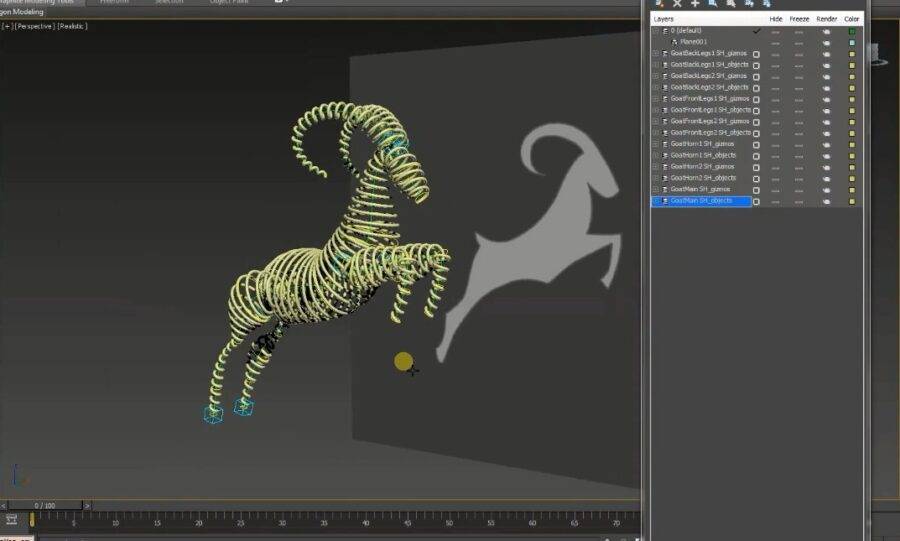Click the 0 (default) layer icon

[665, 30]
